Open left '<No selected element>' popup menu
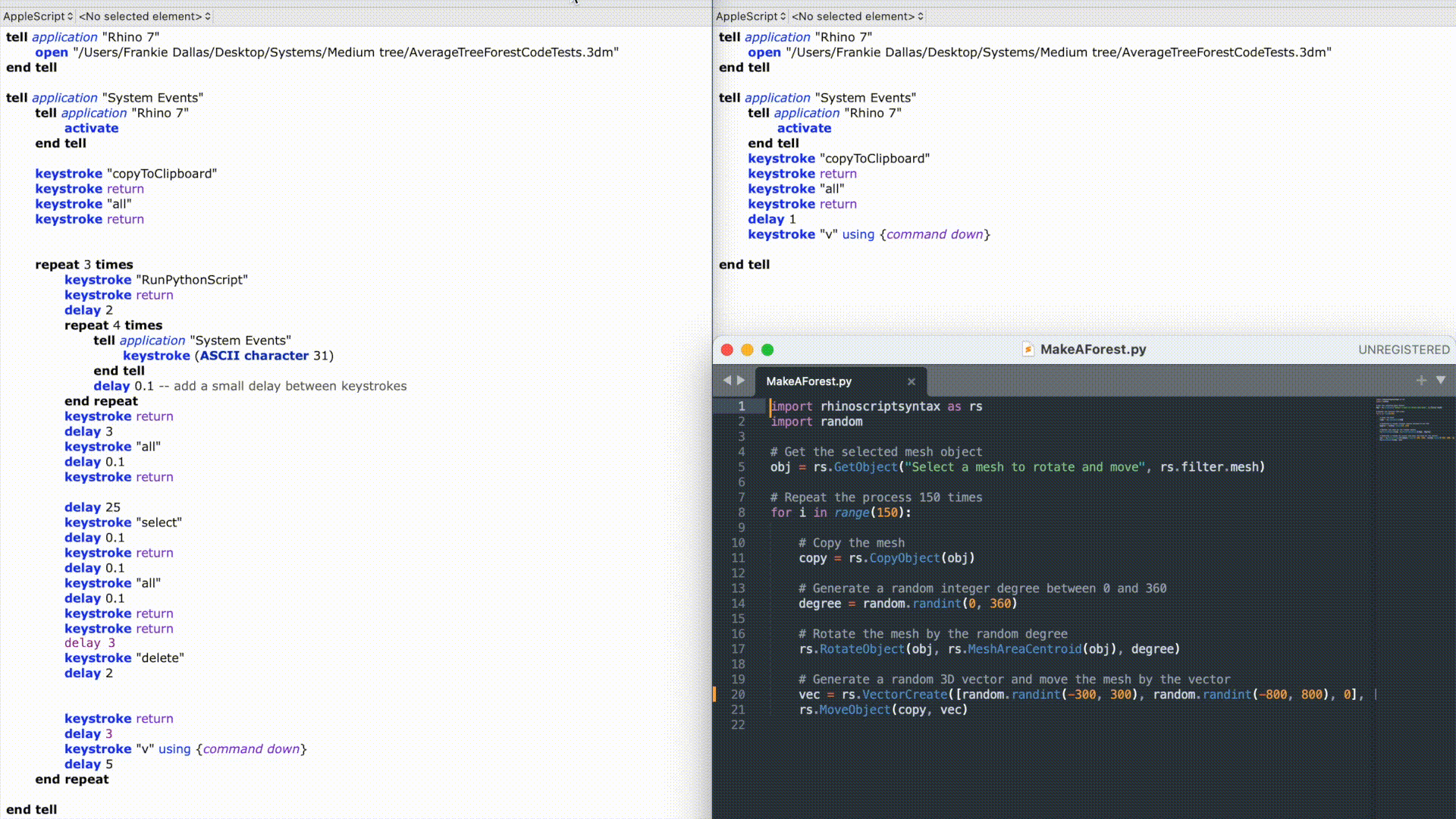Image resolution: width=1456 pixels, height=819 pixels. click(145, 16)
